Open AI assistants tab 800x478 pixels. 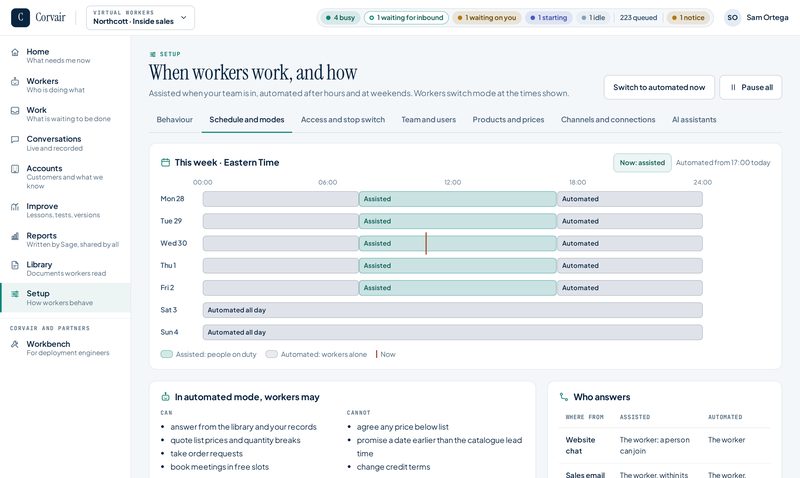pyautogui.click(x=694, y=119)
